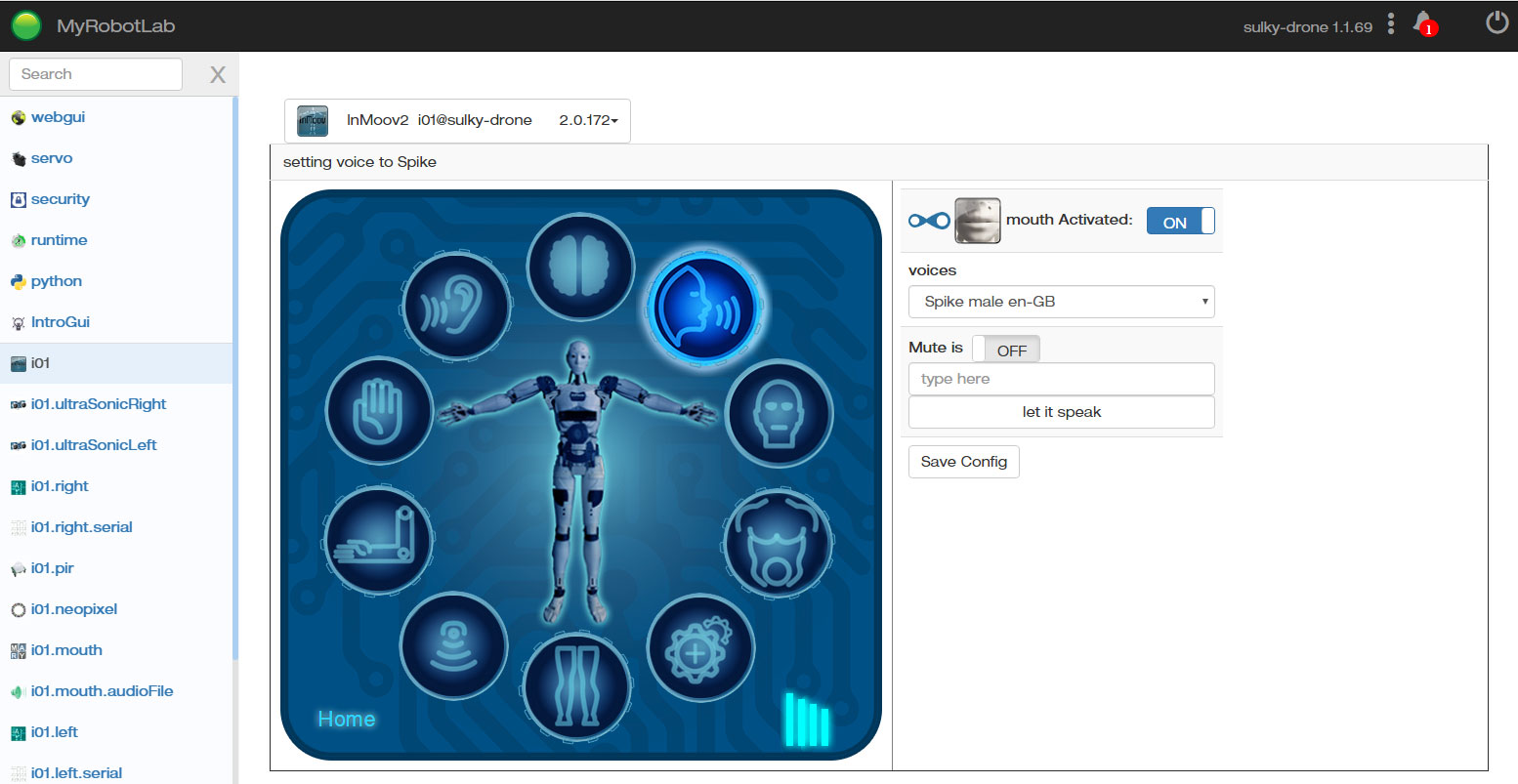Viewport: 1518px width, 784px height.
Task: Click the power shutdown icon
Action: [1497, 22]
